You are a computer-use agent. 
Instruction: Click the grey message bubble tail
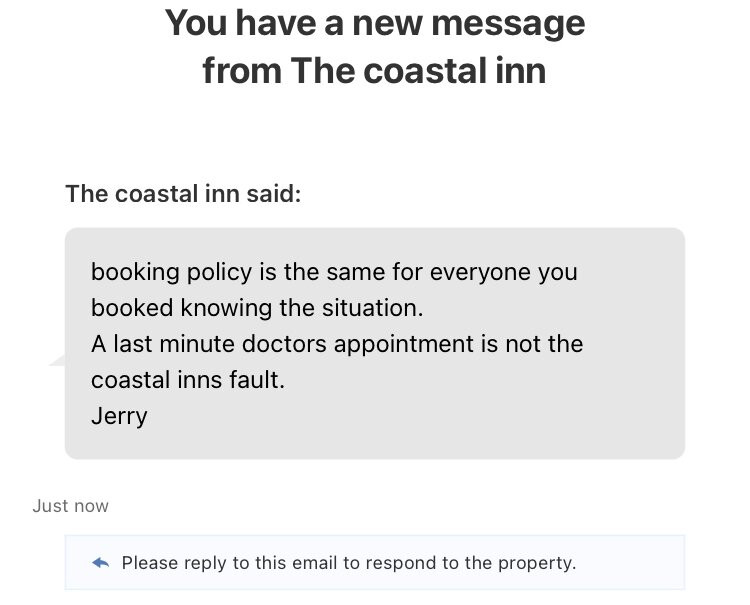point(57,360)
